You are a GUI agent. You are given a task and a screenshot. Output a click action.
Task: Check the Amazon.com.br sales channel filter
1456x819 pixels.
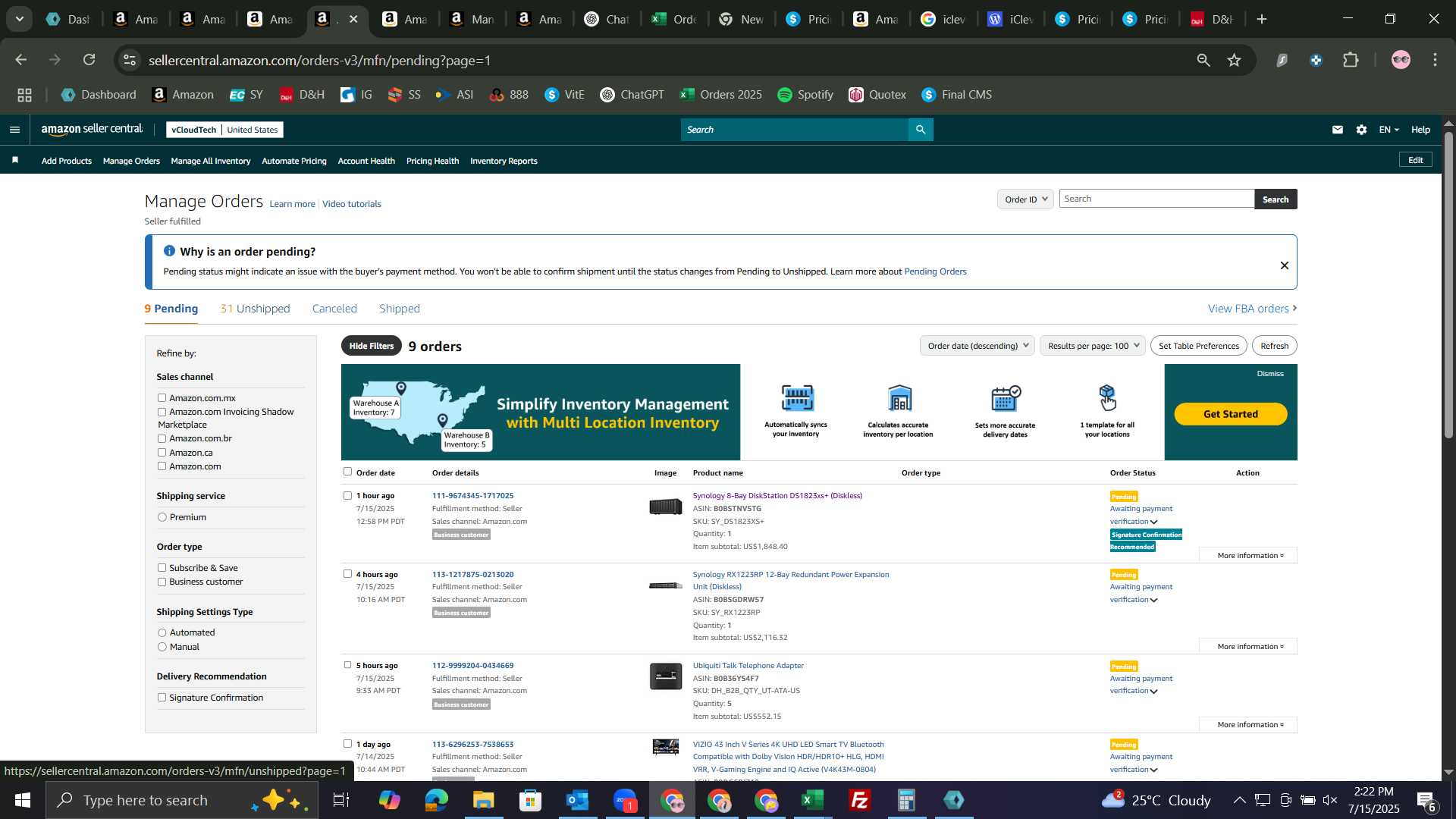click(162, 438)
